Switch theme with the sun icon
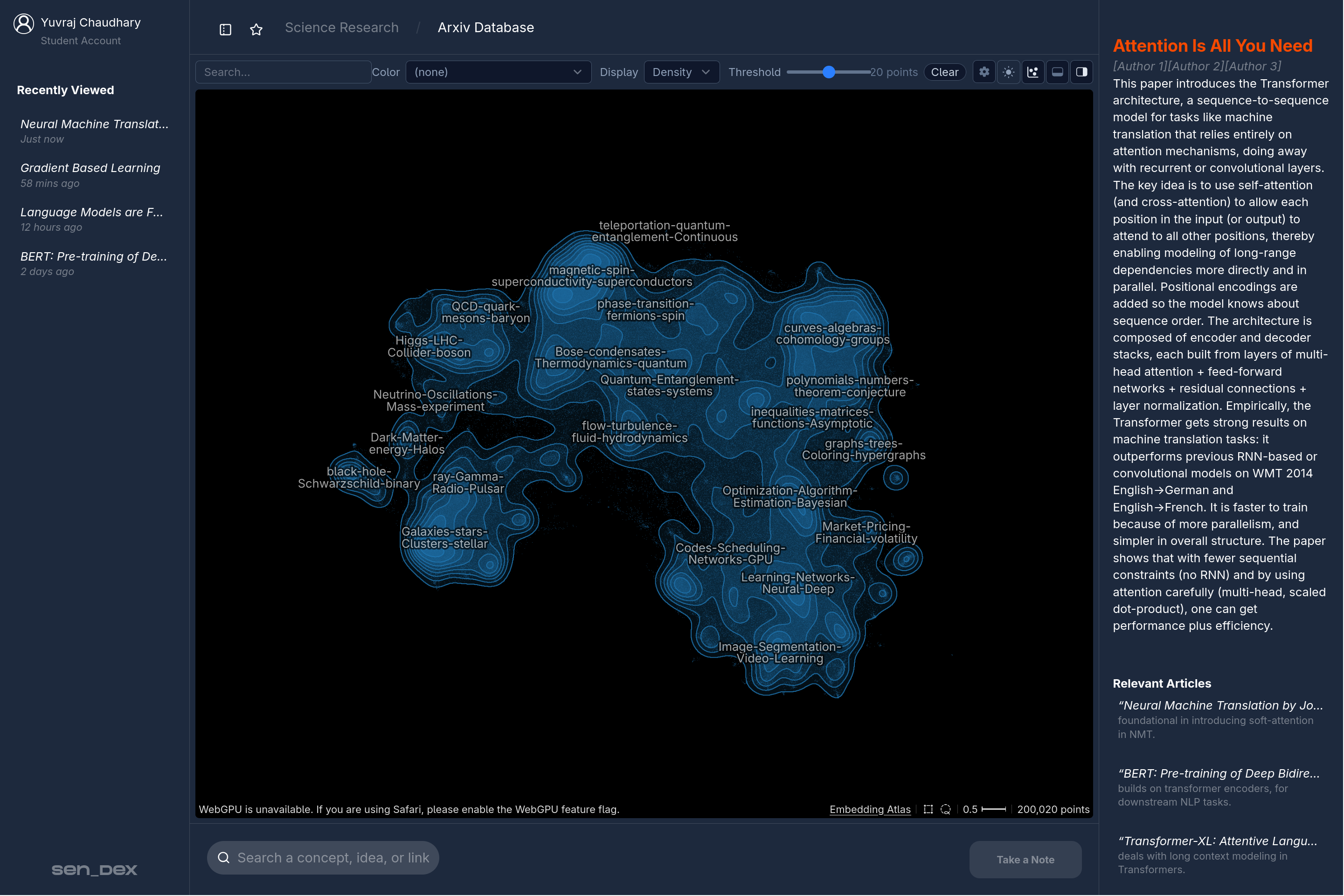Viewport: 1344px width, 896px height. pos(1008,72)
